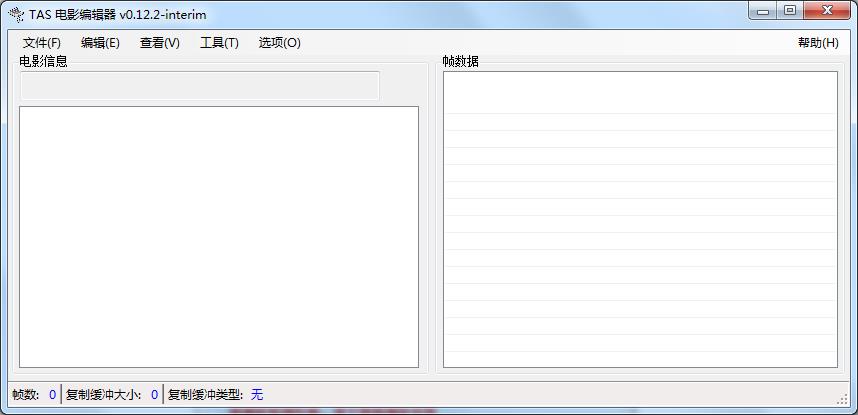The image size is (858, 415).
Task: Expand the 查看(V) menu
Action: (x=160, y=42)
